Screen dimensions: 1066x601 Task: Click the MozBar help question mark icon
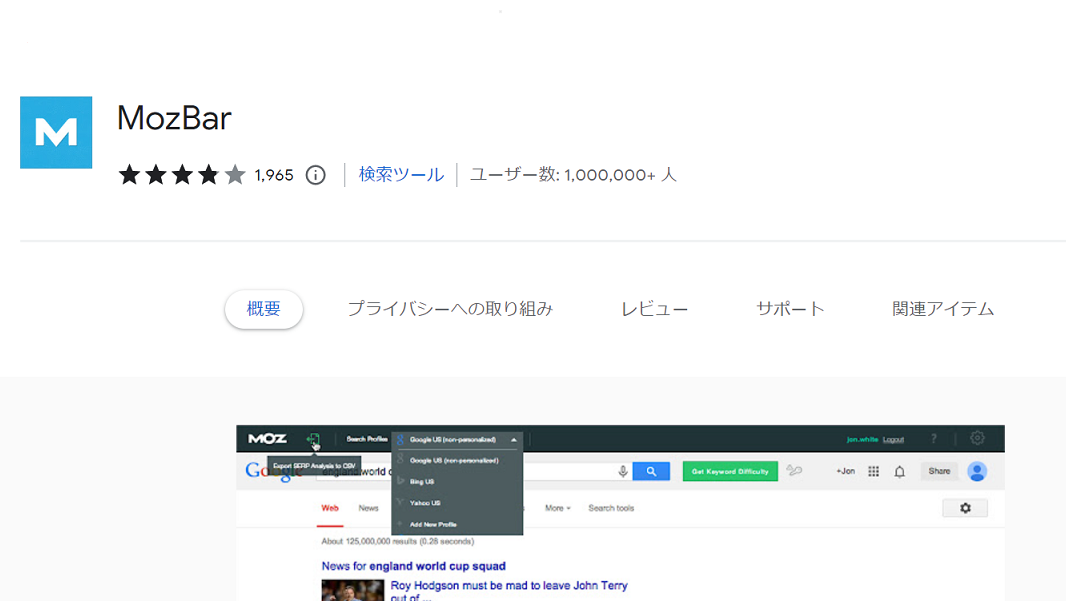[932, 437]
